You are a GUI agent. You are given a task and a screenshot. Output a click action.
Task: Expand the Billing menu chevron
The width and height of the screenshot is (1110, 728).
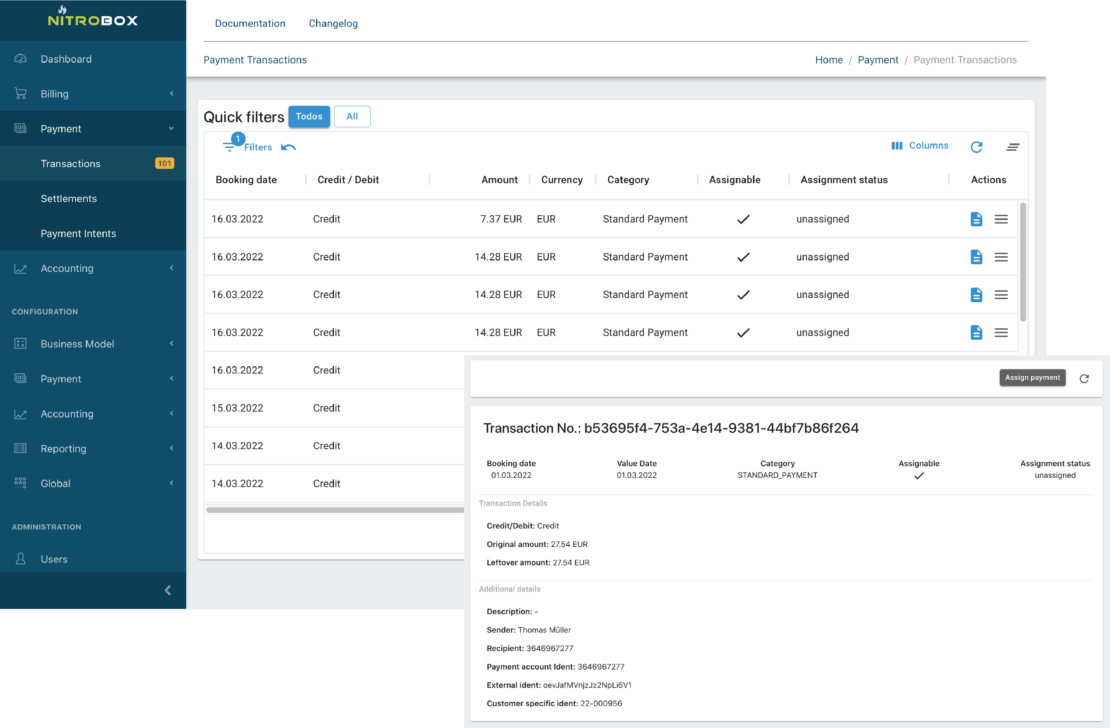pyautogui.click(x=171, y=93)
